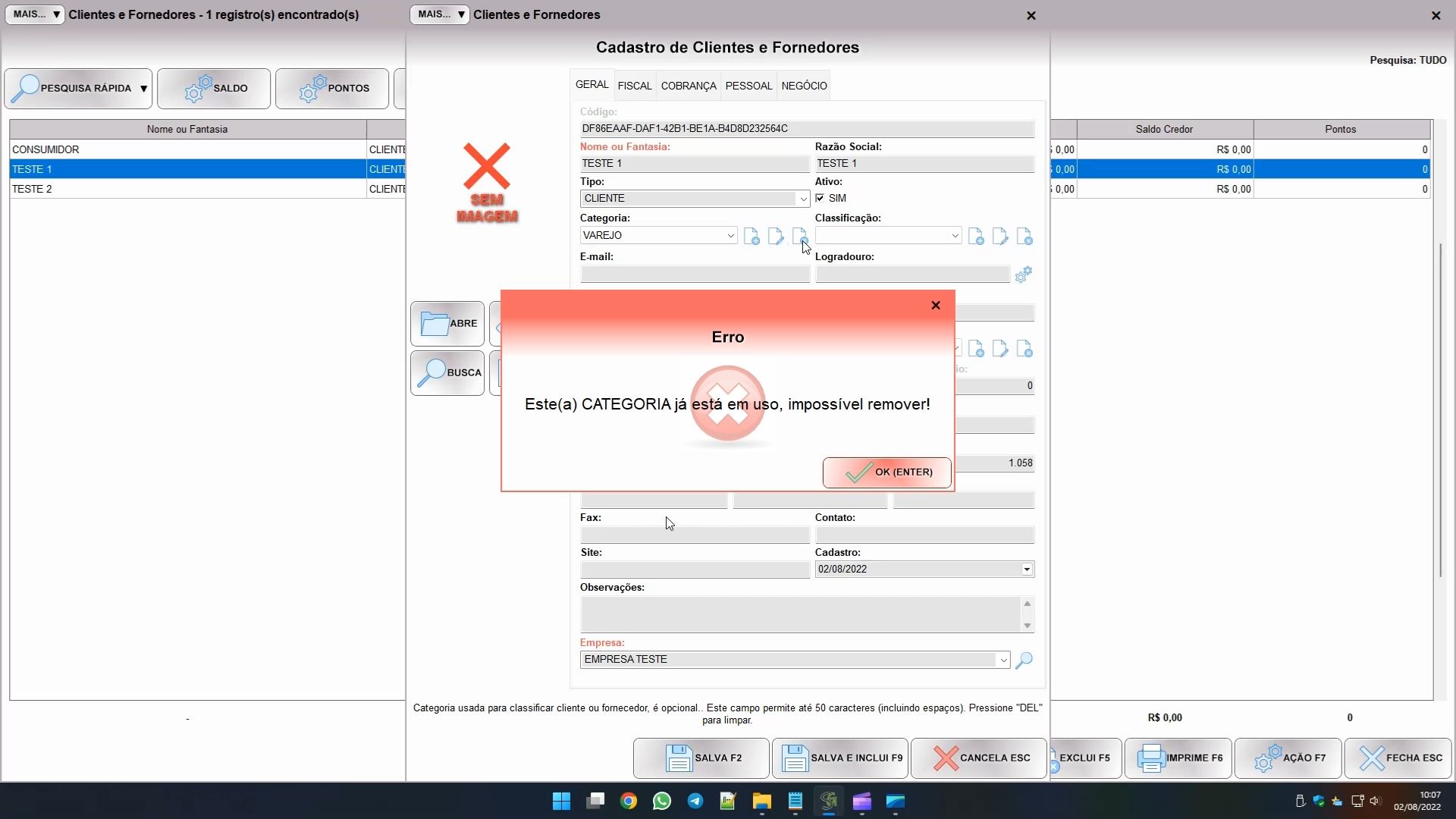Open the Empresa TESTE combo box

click(x=1003, y=660)
